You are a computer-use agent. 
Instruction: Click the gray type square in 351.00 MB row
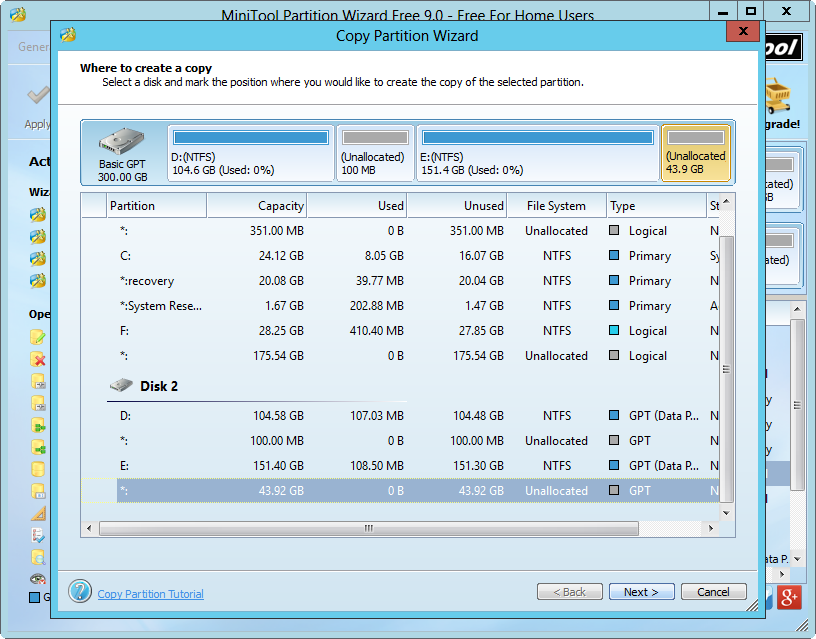click(x=614, y=231)
